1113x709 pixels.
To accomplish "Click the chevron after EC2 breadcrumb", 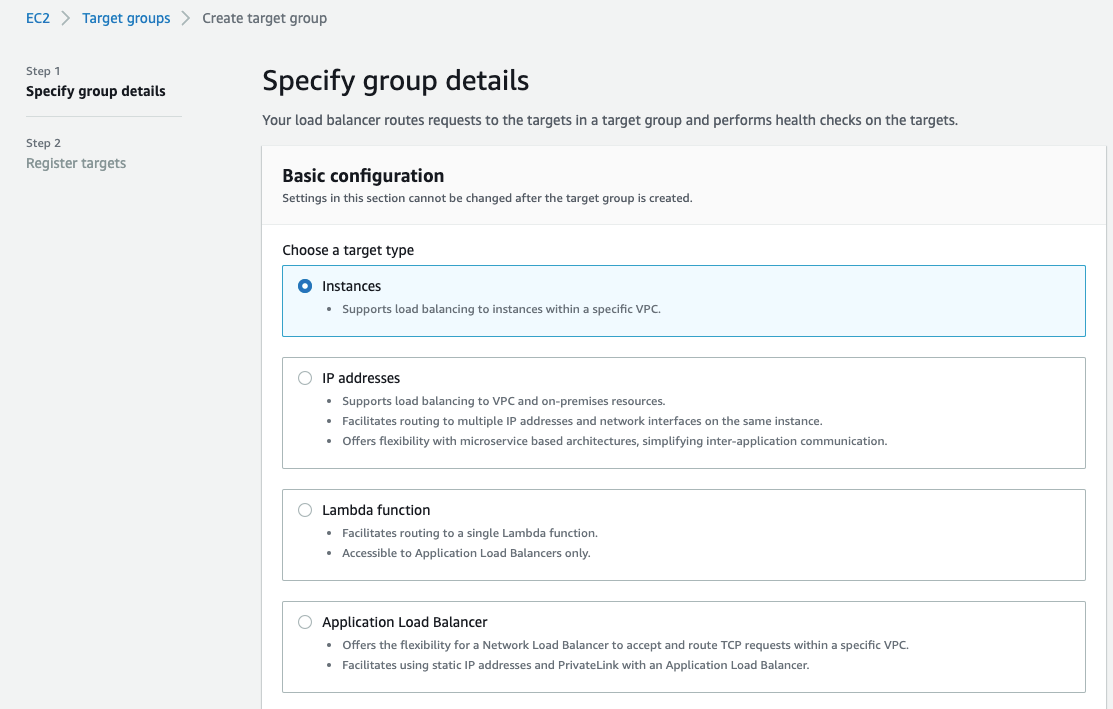I will [x=66, y=18].
